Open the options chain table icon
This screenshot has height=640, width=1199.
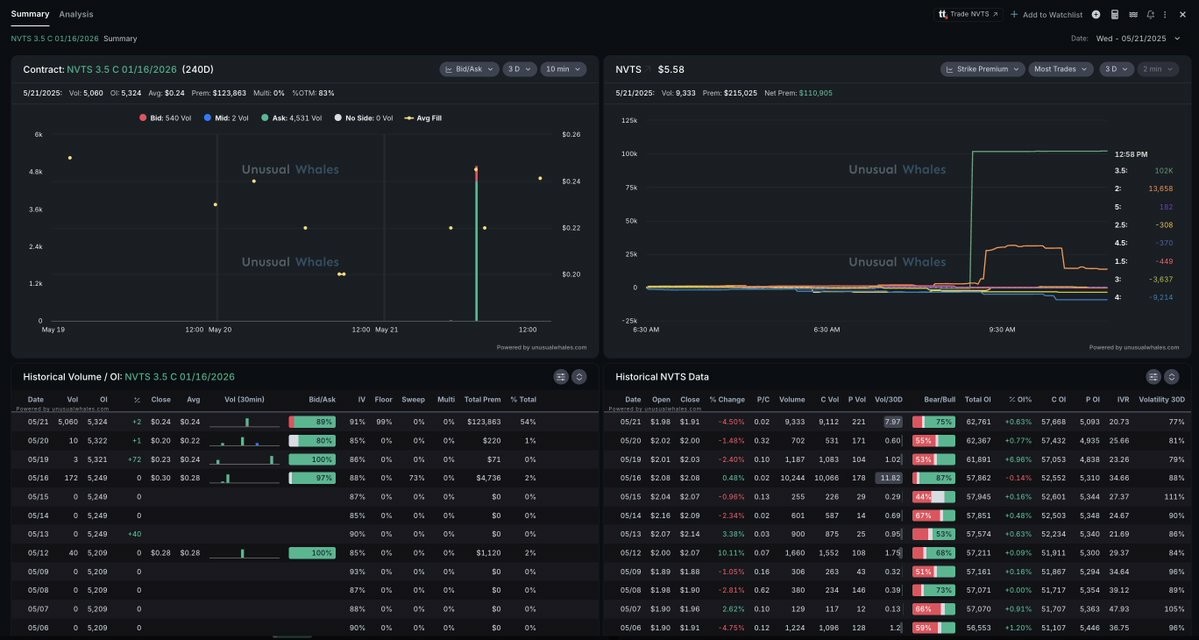[1133, 15]
